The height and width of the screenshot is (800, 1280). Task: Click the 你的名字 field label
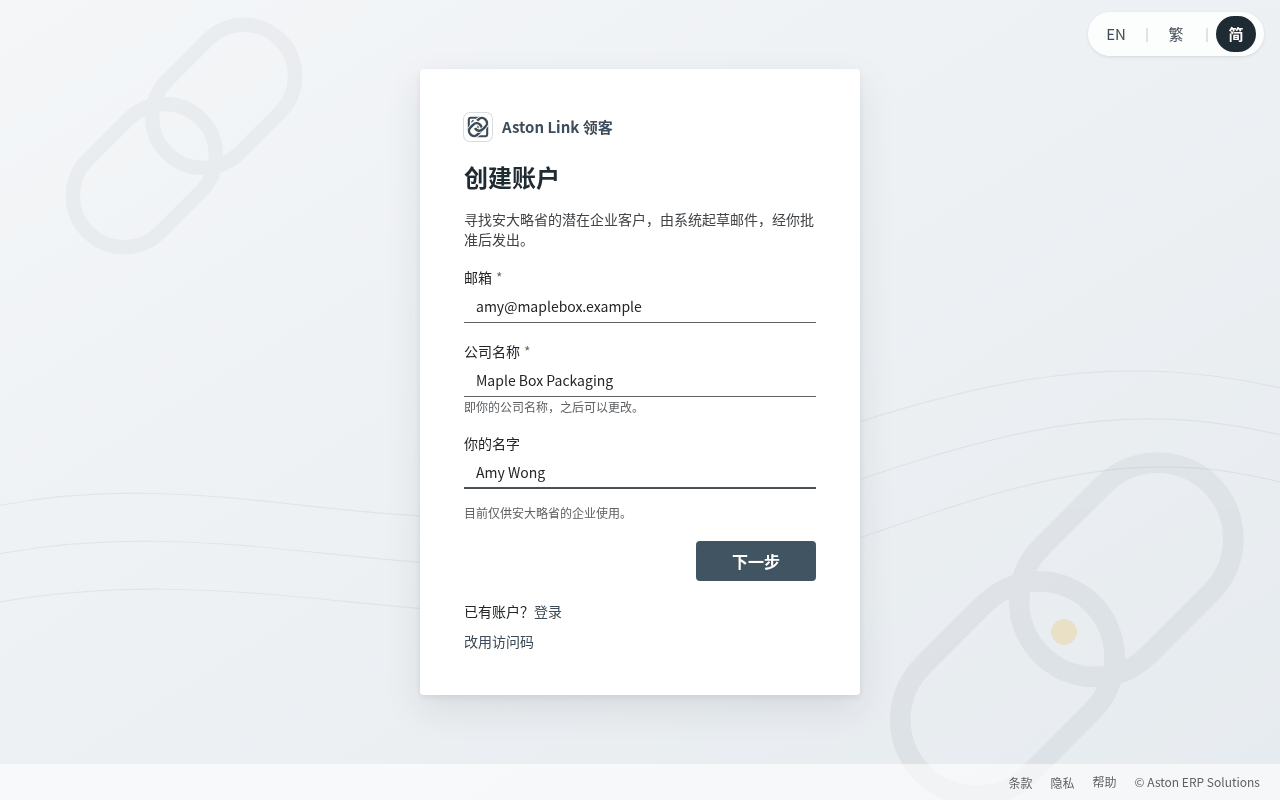click(492, 444)
